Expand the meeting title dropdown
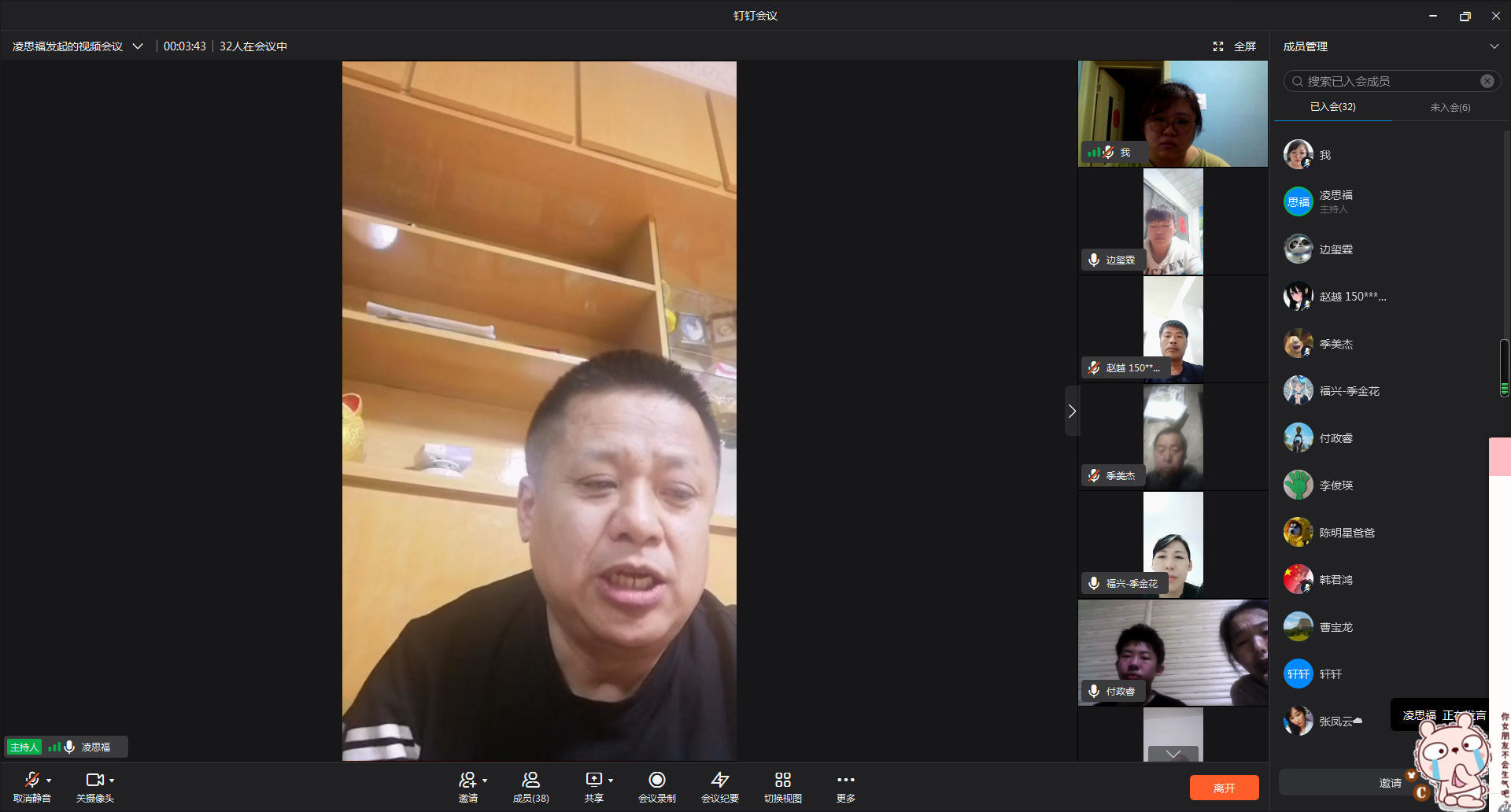Viewport: 1511px width, 812px height. tap(138, 46)
